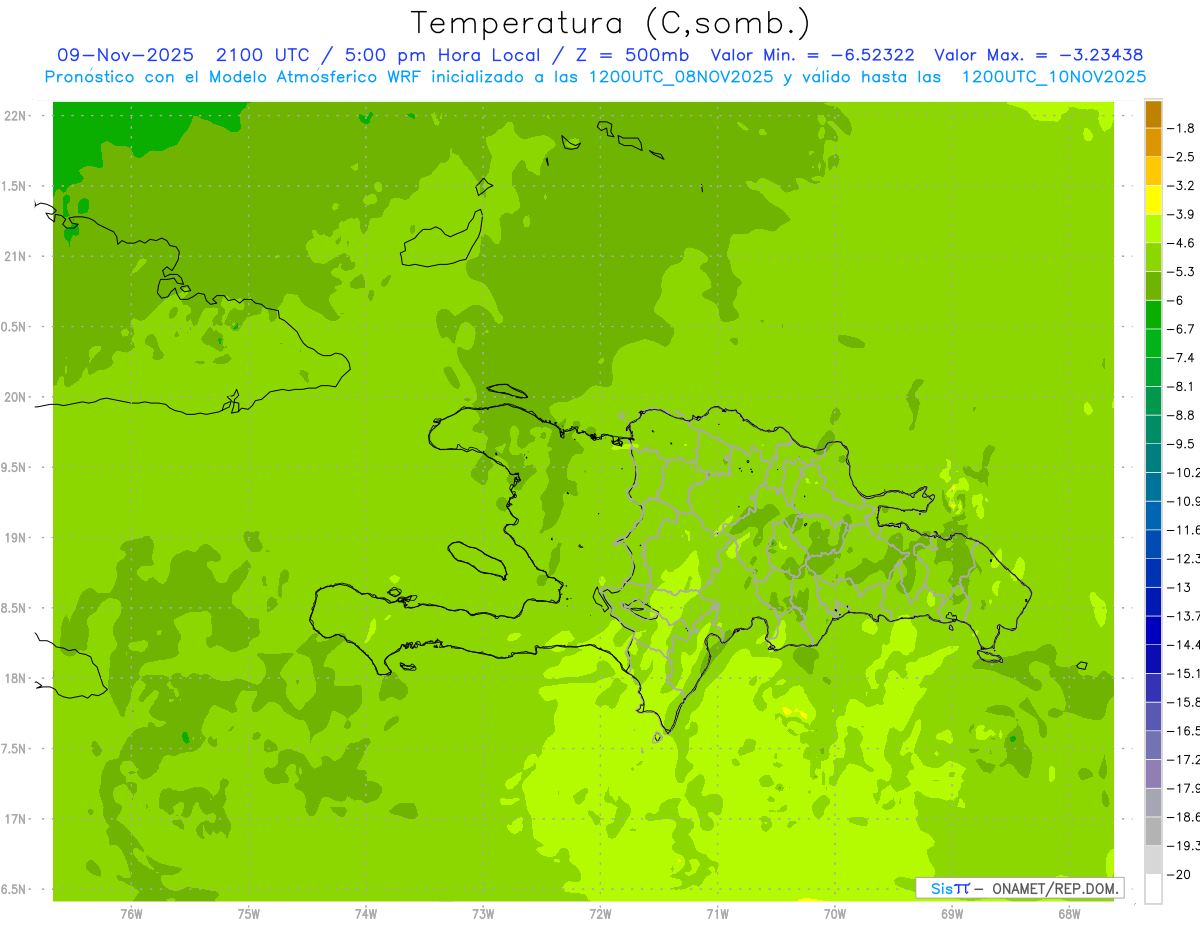Pick the lime swatch between -3.9 and -4.6

click(1153, 228)
